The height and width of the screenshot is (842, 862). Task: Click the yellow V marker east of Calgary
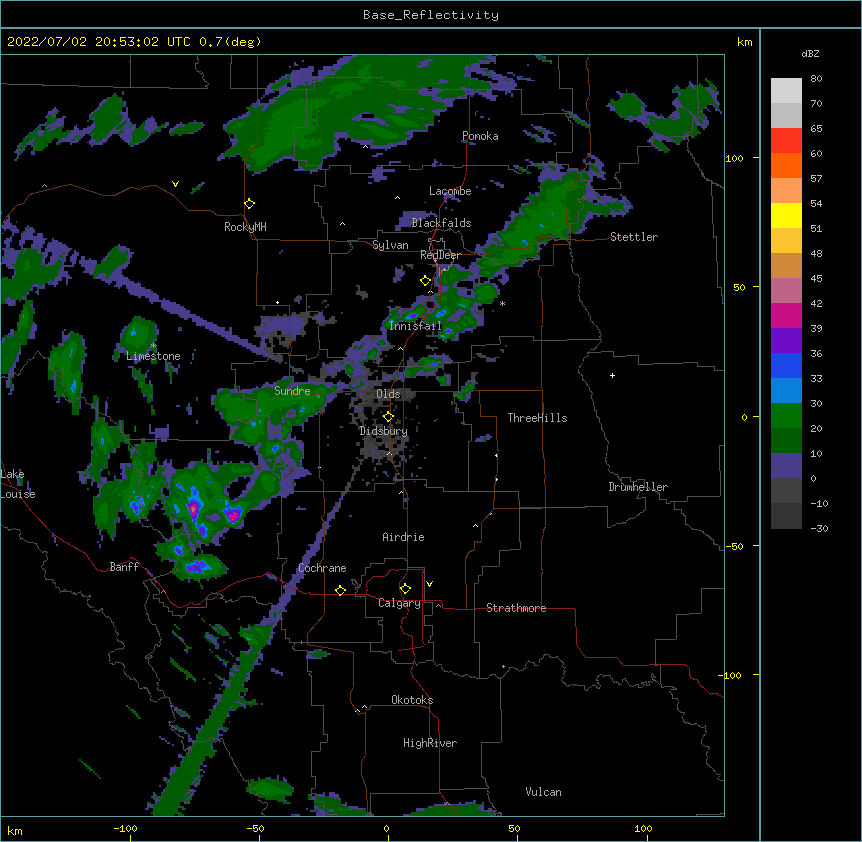click(429, 584)
